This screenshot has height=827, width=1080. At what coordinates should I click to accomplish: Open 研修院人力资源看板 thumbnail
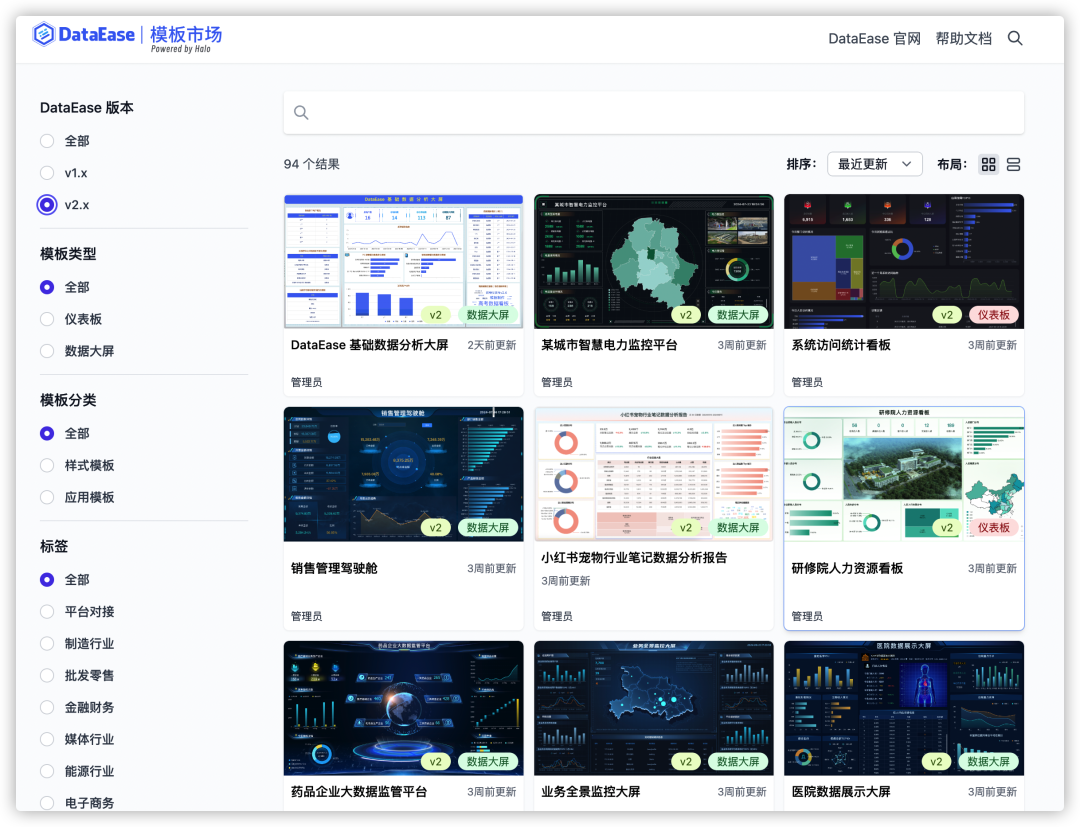pos(904,474)
